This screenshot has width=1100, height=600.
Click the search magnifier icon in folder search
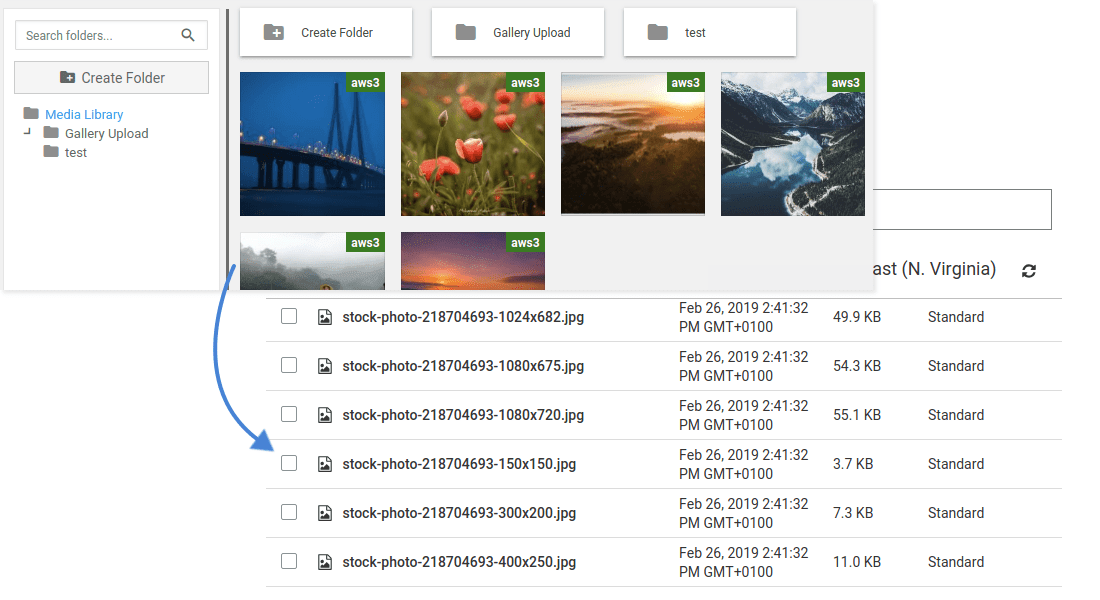187,35
